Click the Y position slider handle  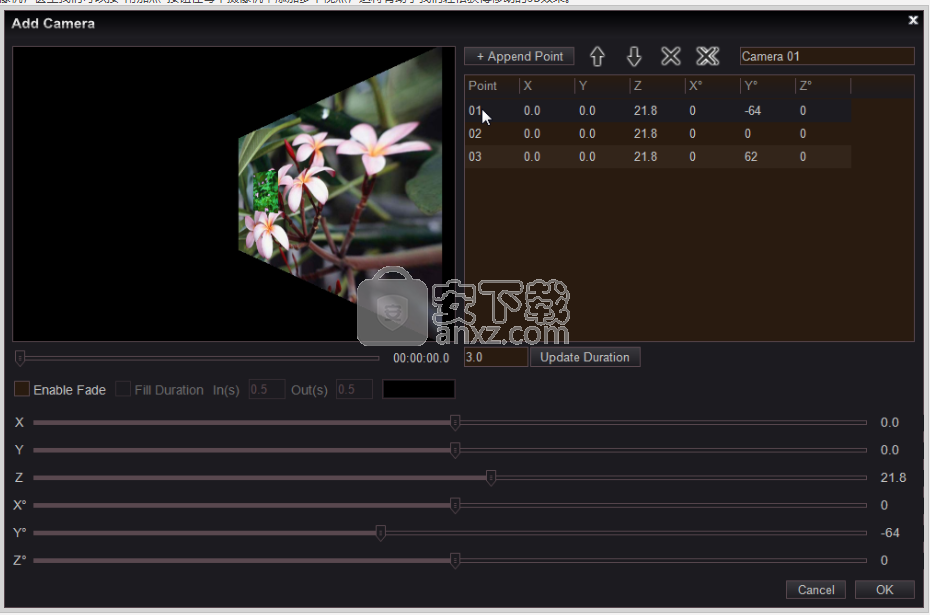455,450
